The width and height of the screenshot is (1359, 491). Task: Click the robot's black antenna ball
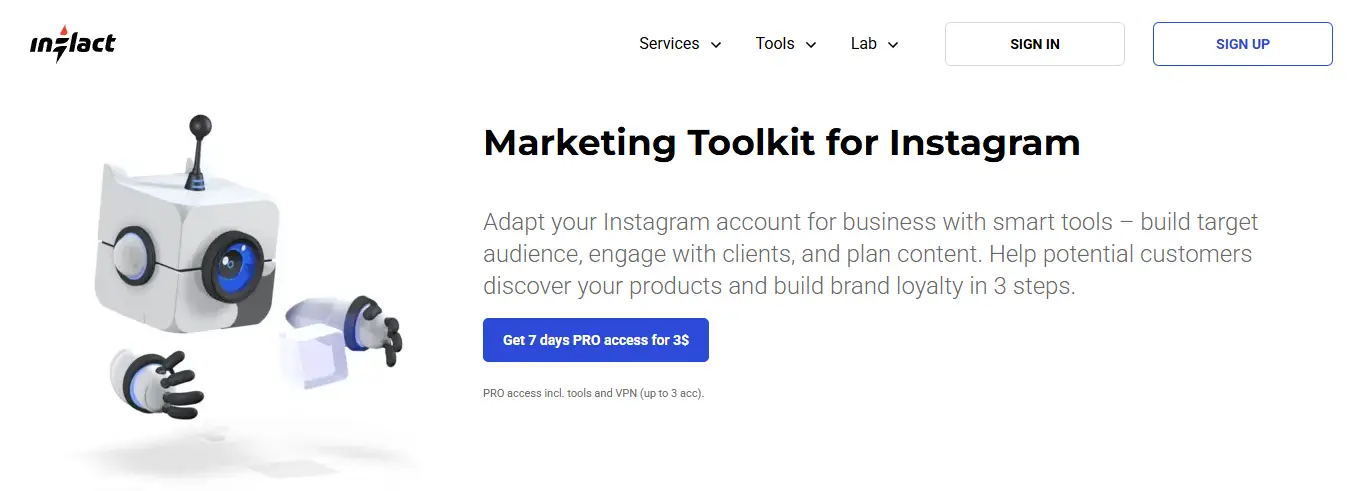(201, 127)
